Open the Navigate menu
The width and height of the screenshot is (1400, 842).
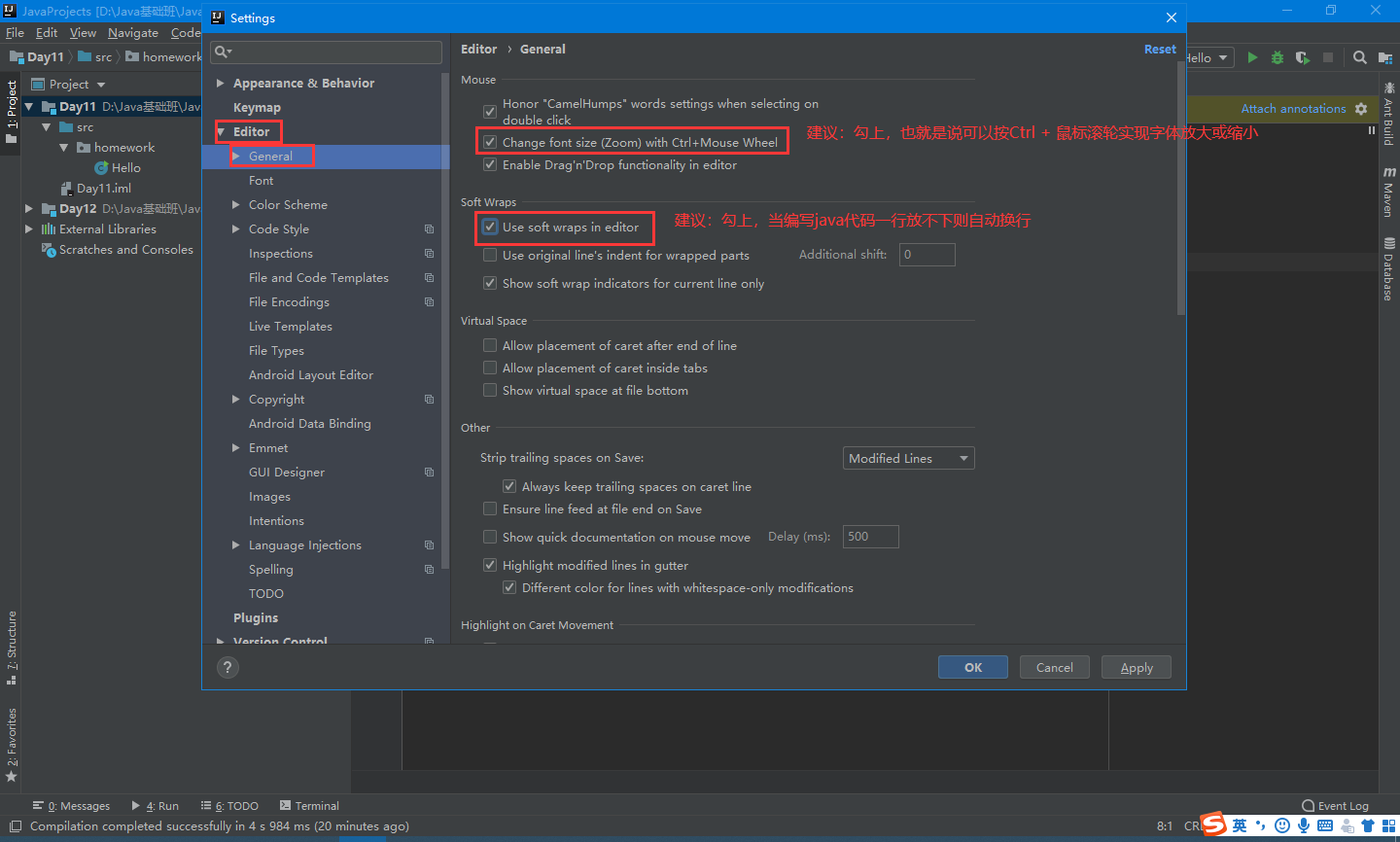pyautogui.click(x=133, y=33)
